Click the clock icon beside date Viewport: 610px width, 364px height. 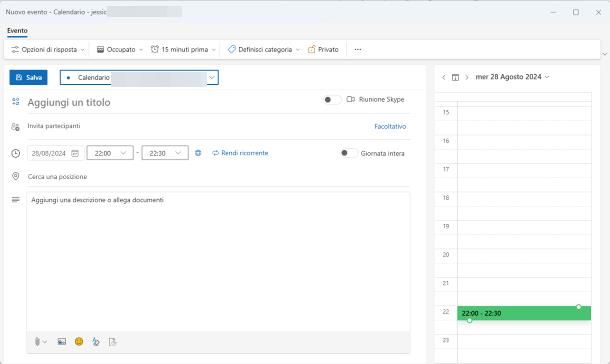(16, 153)
